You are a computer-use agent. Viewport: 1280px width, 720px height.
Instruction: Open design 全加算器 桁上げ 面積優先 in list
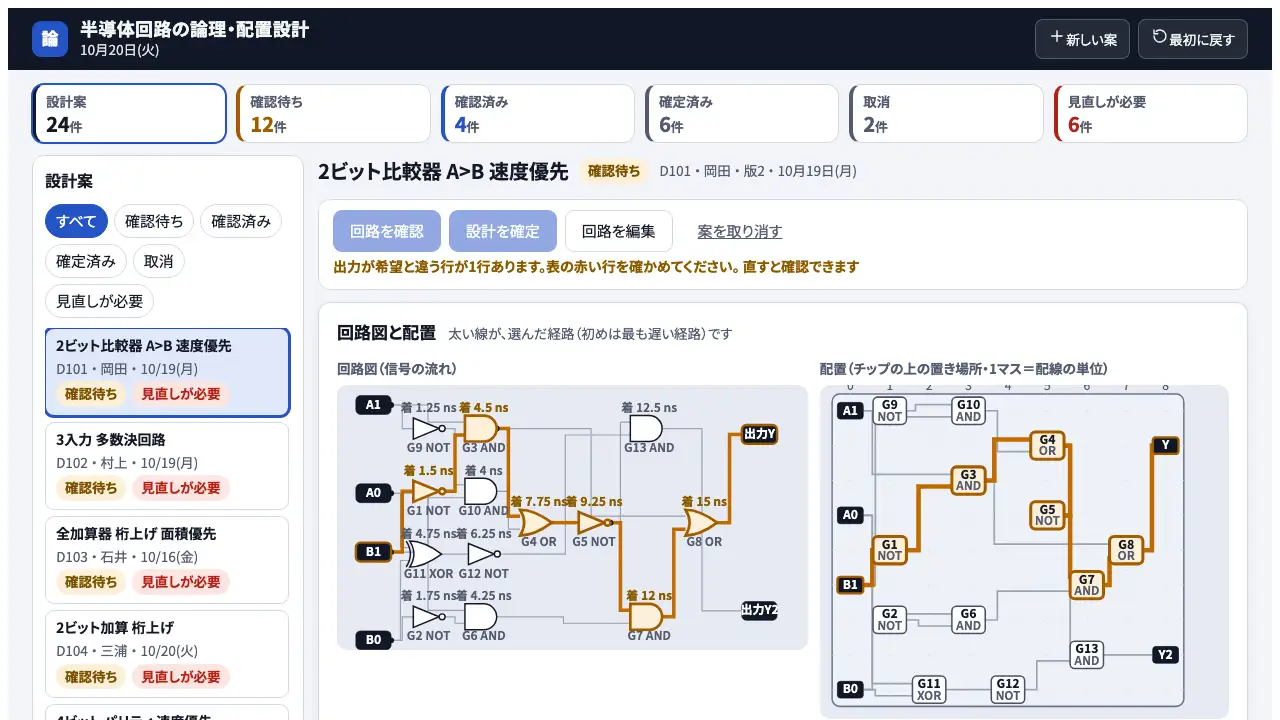(x=167, y=560)
